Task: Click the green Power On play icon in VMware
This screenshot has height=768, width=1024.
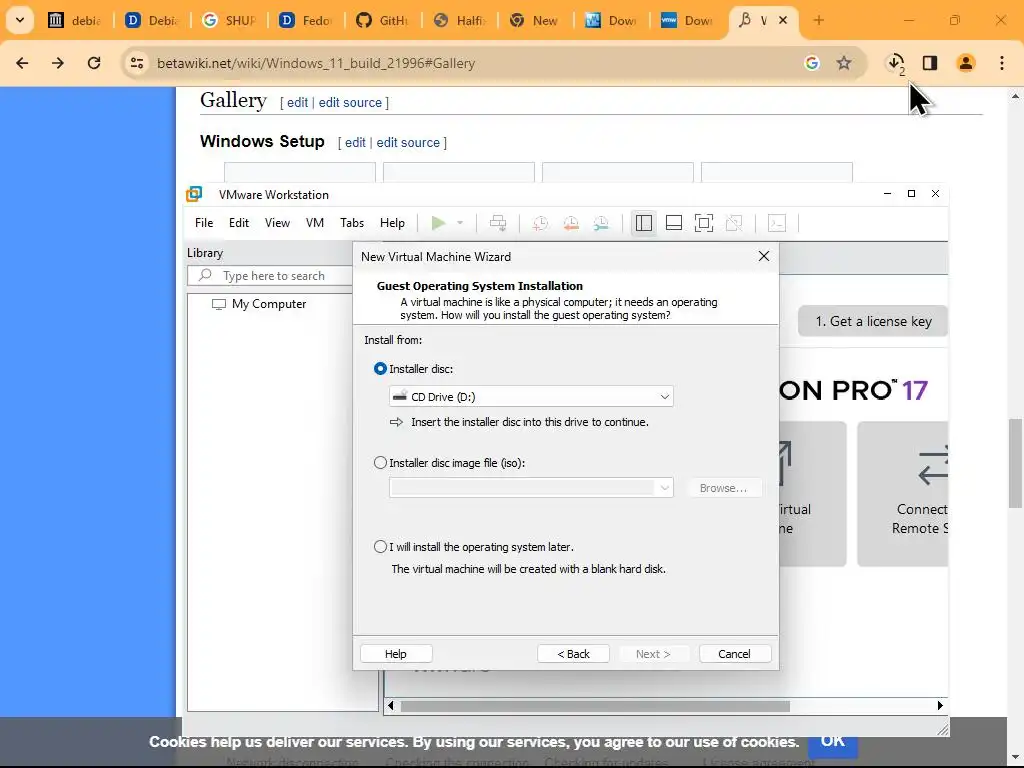Action: click(438, 223)
